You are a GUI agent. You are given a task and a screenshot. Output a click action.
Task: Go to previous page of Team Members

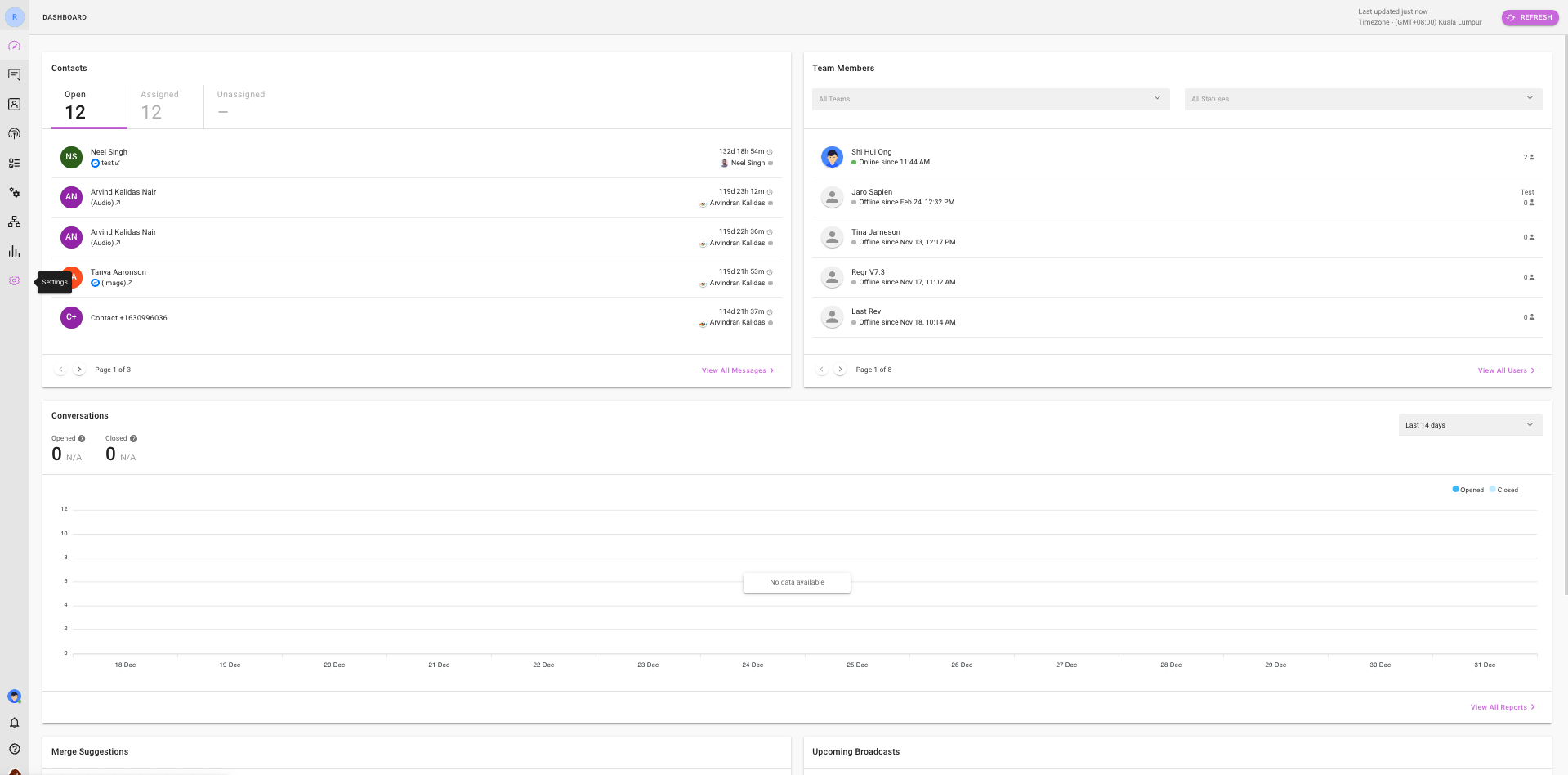pyautogui.click(x=822, y=370)
